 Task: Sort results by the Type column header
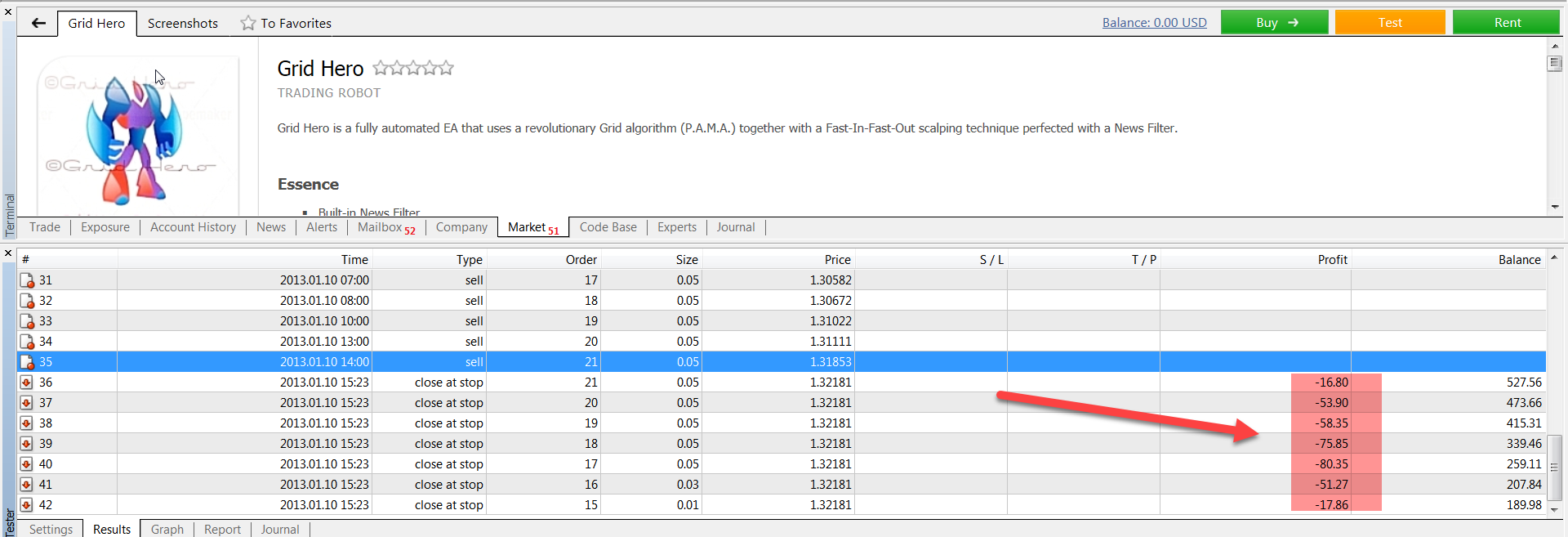pyautogui.click(x=429, y=259)
